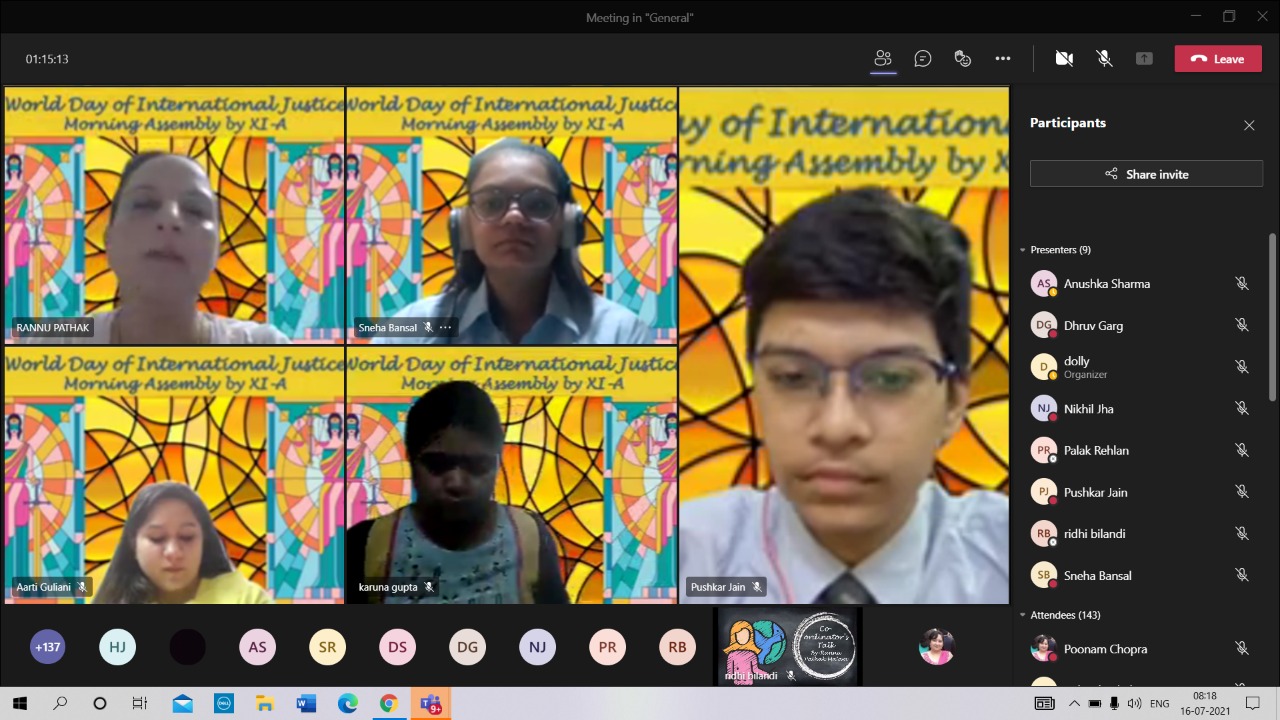Open the meeting chat panel

pos(923,59)
